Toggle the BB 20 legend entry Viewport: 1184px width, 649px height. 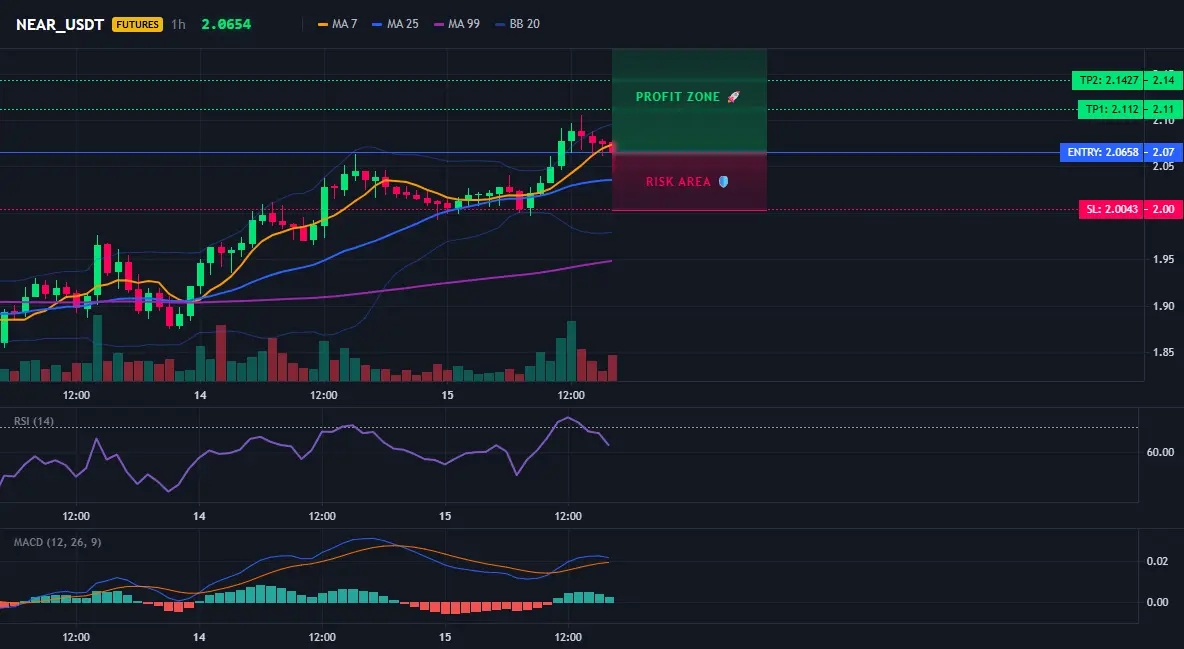click(517, 24)
